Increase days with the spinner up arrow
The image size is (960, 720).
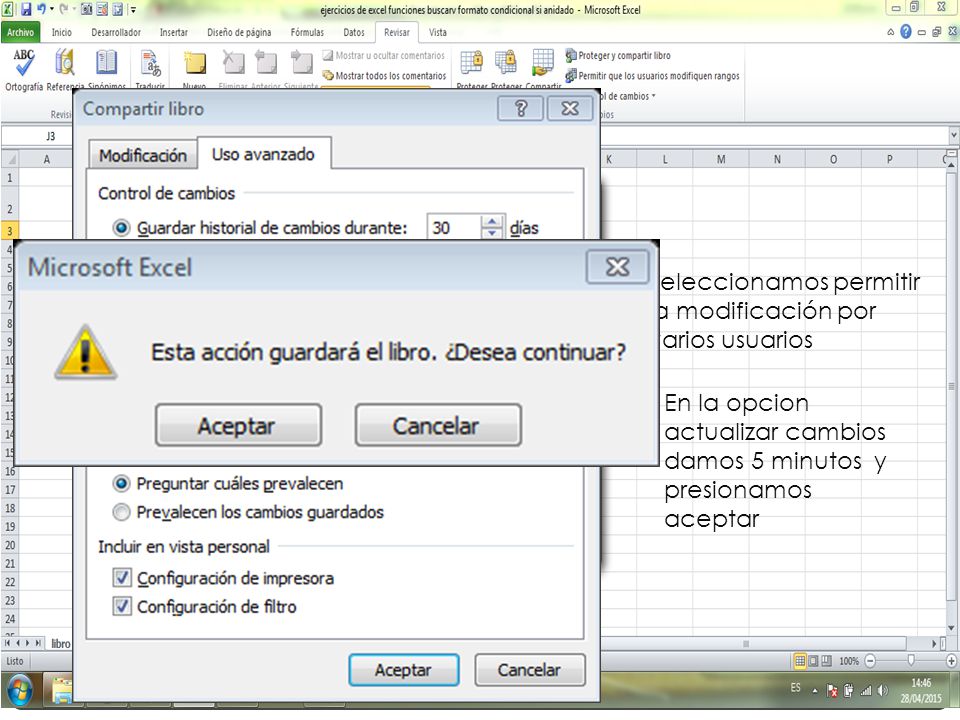[492, 222]
